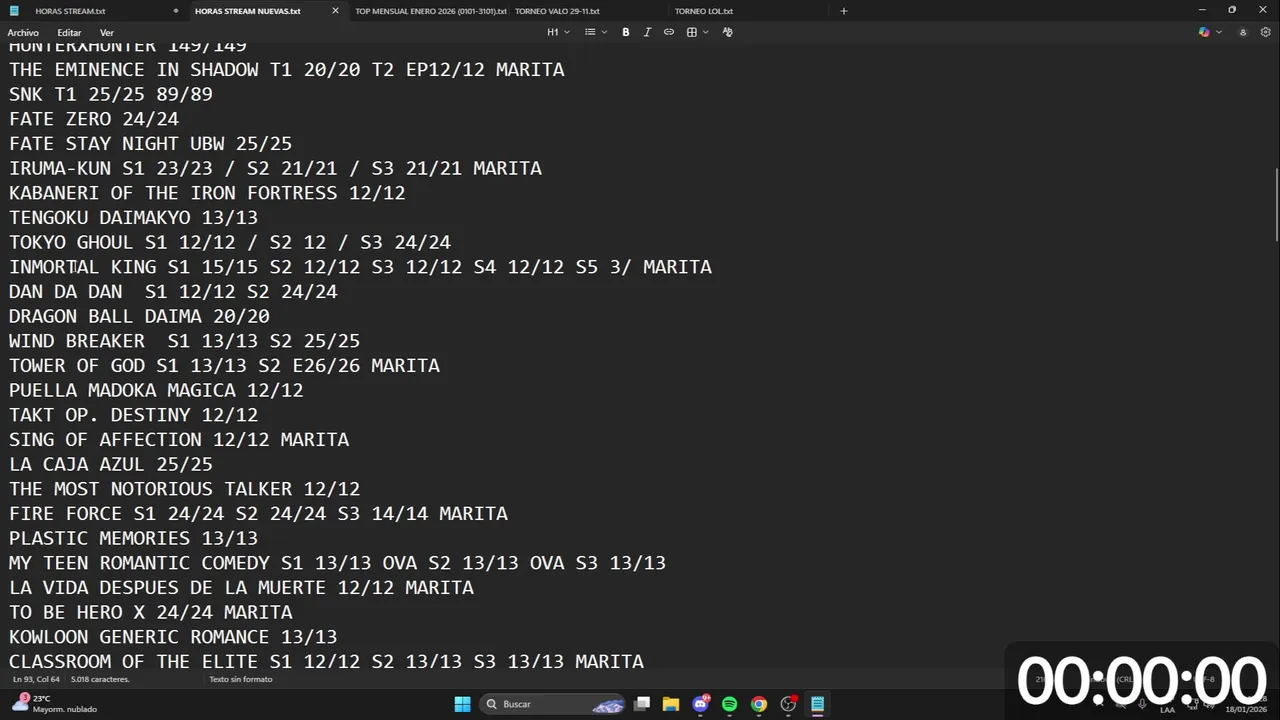Screen dimensions: 1280x720
Task: Click the line PUELLA MADOKA MAGICA 12/12
Action: [x=156, y=390]
